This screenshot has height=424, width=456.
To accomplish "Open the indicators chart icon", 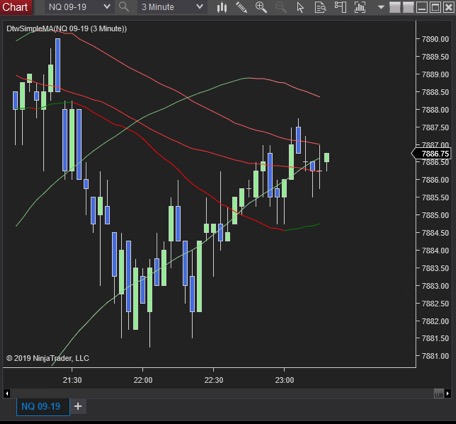I will point(360,7).
